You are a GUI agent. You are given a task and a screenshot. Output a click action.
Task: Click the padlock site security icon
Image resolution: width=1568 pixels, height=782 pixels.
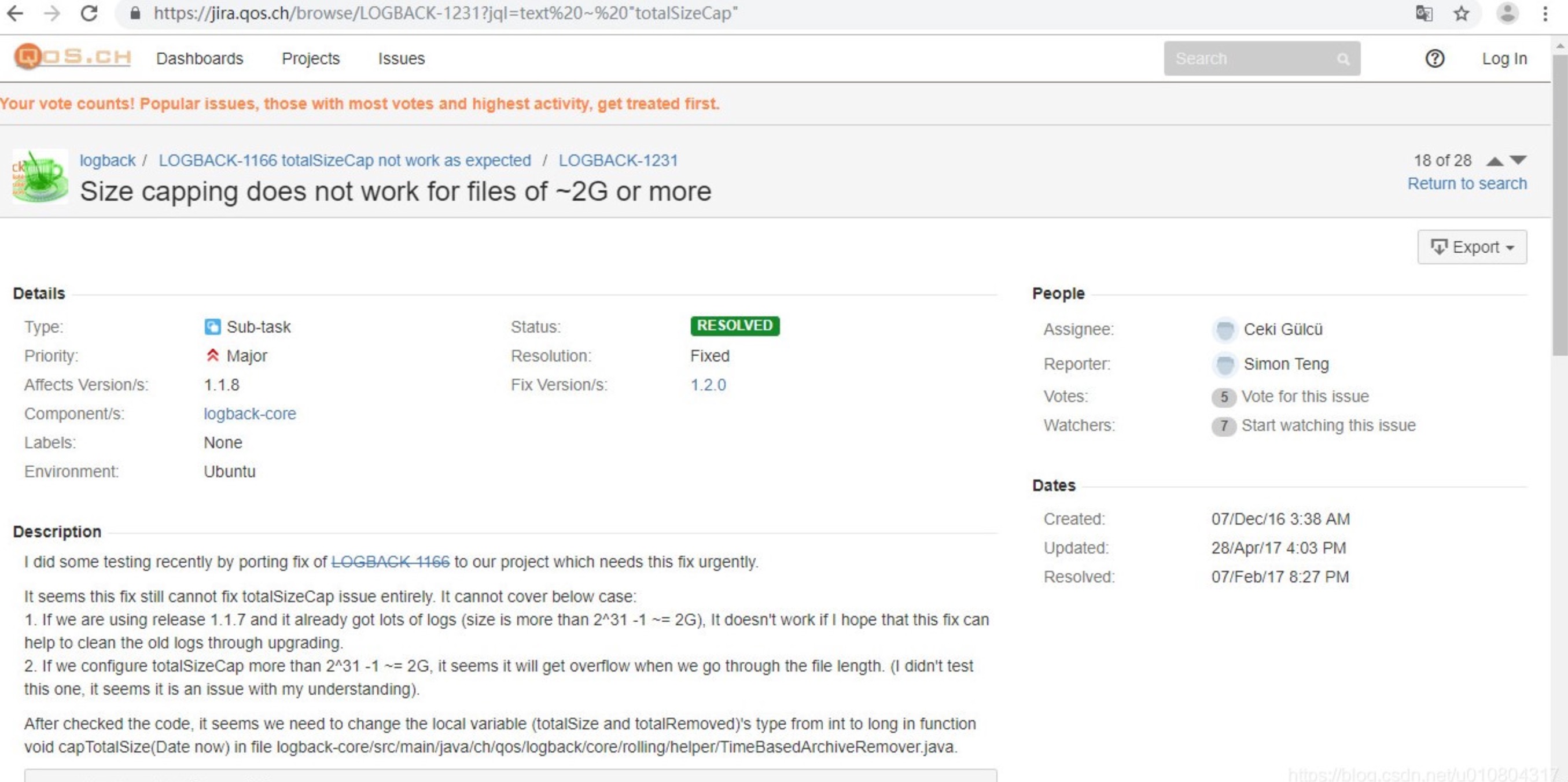[135, 13]
